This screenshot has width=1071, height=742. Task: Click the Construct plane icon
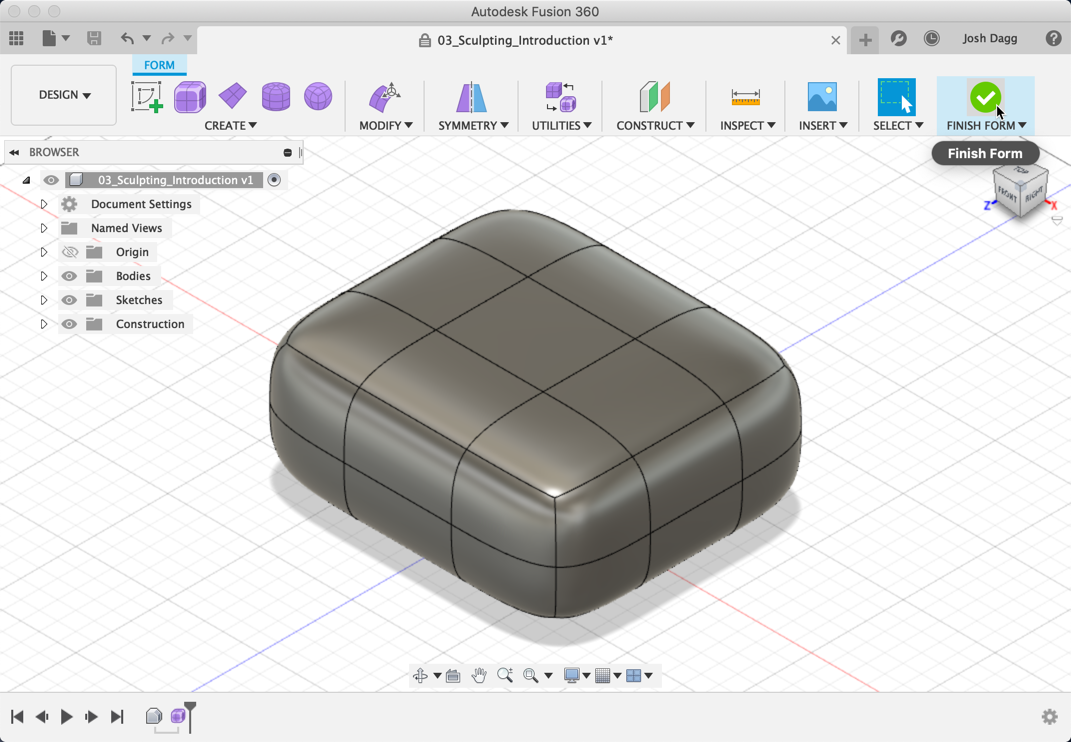point(654,97)
